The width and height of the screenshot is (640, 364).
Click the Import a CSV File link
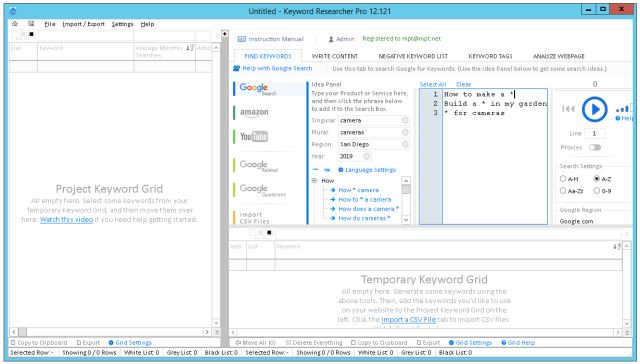(408, 320)
